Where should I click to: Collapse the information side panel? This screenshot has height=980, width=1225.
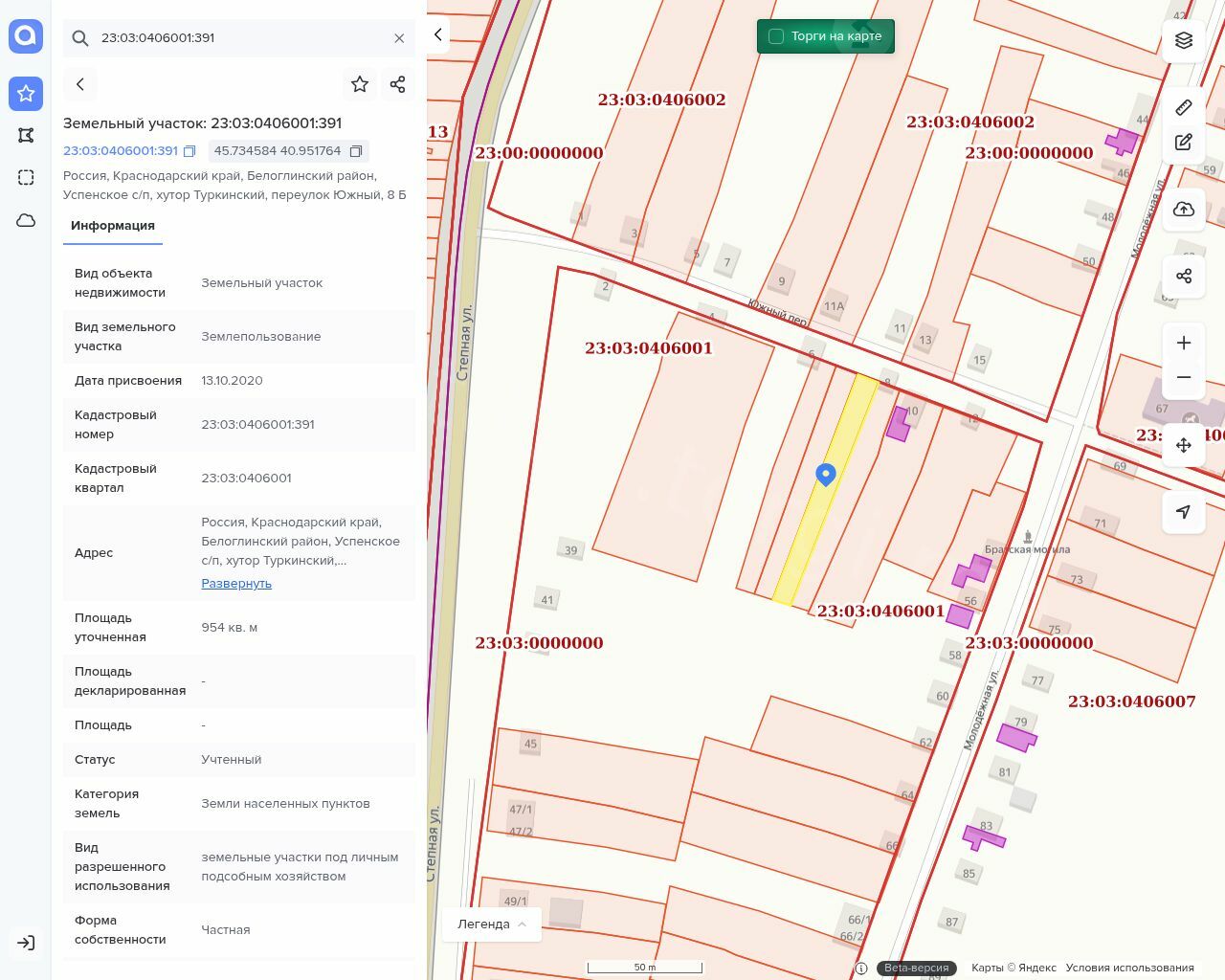[x=438, y=35]
